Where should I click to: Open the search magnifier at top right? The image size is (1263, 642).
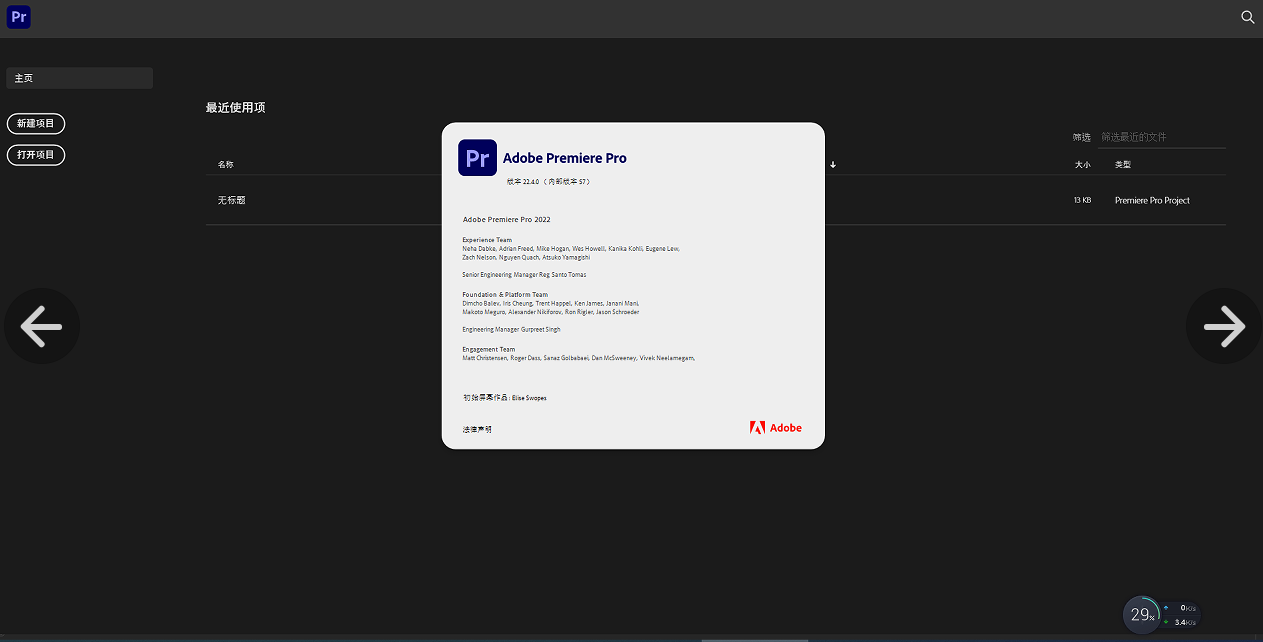coord(1246,17)
